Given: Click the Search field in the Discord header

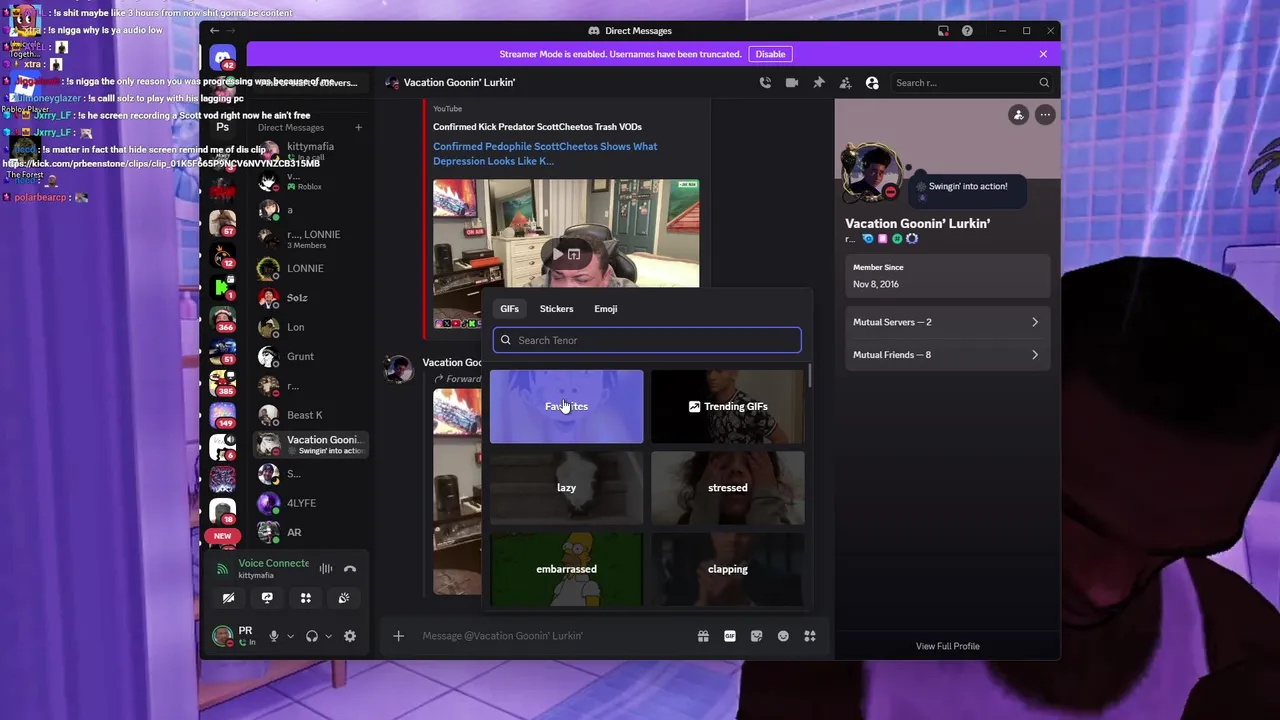Looking at the screenshot, I should pyautogui.click(x=972, y=83).
